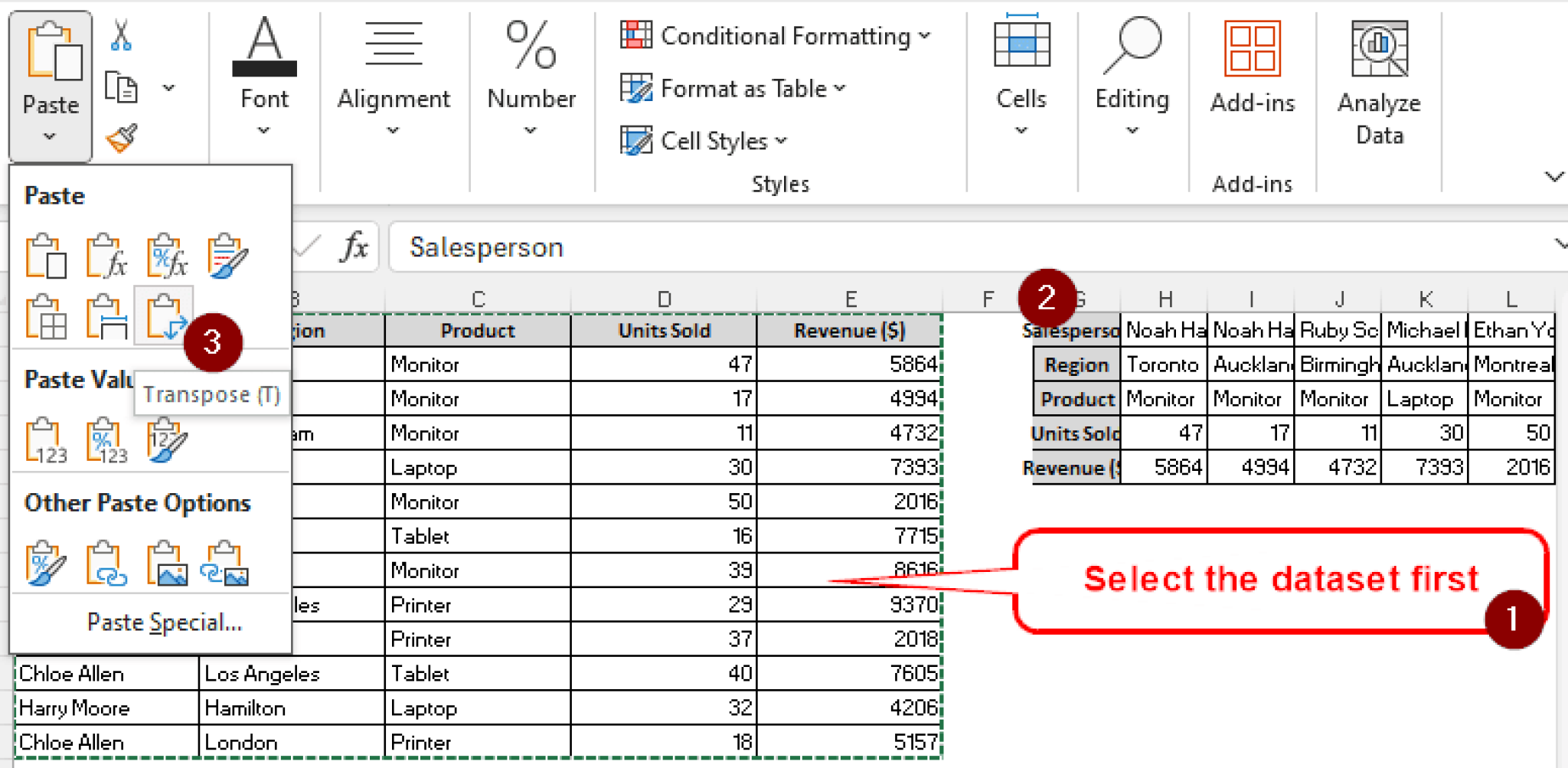Expand the Number group dropdown
The width and height of the screenshot is (1568, 768).
click(531, 131)
